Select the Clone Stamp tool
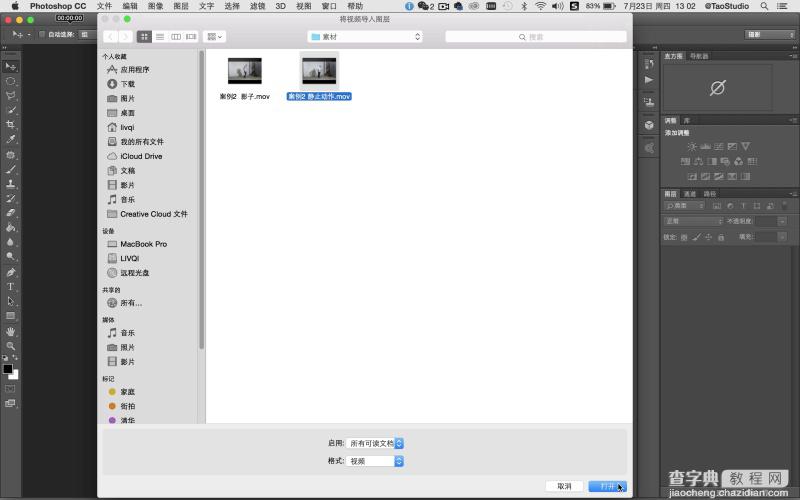The image size is (800, 500). point(10,184)
